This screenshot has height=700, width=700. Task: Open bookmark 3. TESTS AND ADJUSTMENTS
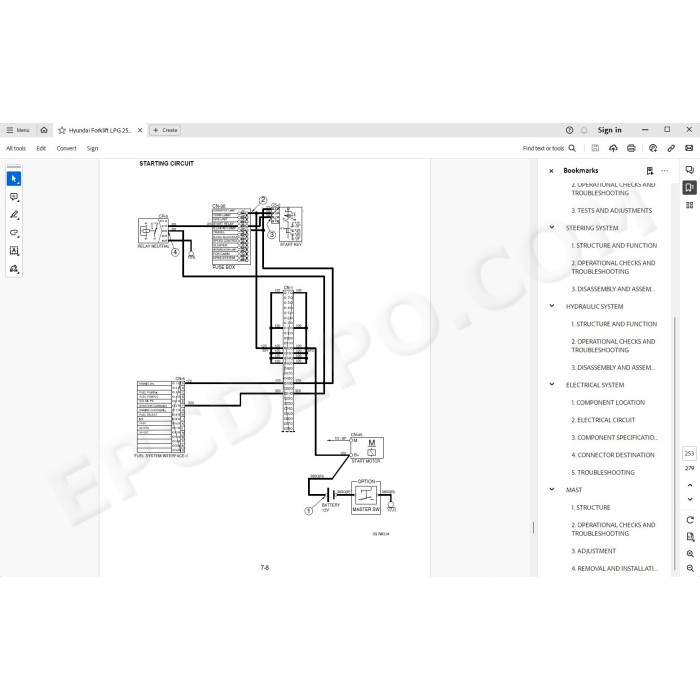pos(612,210)
